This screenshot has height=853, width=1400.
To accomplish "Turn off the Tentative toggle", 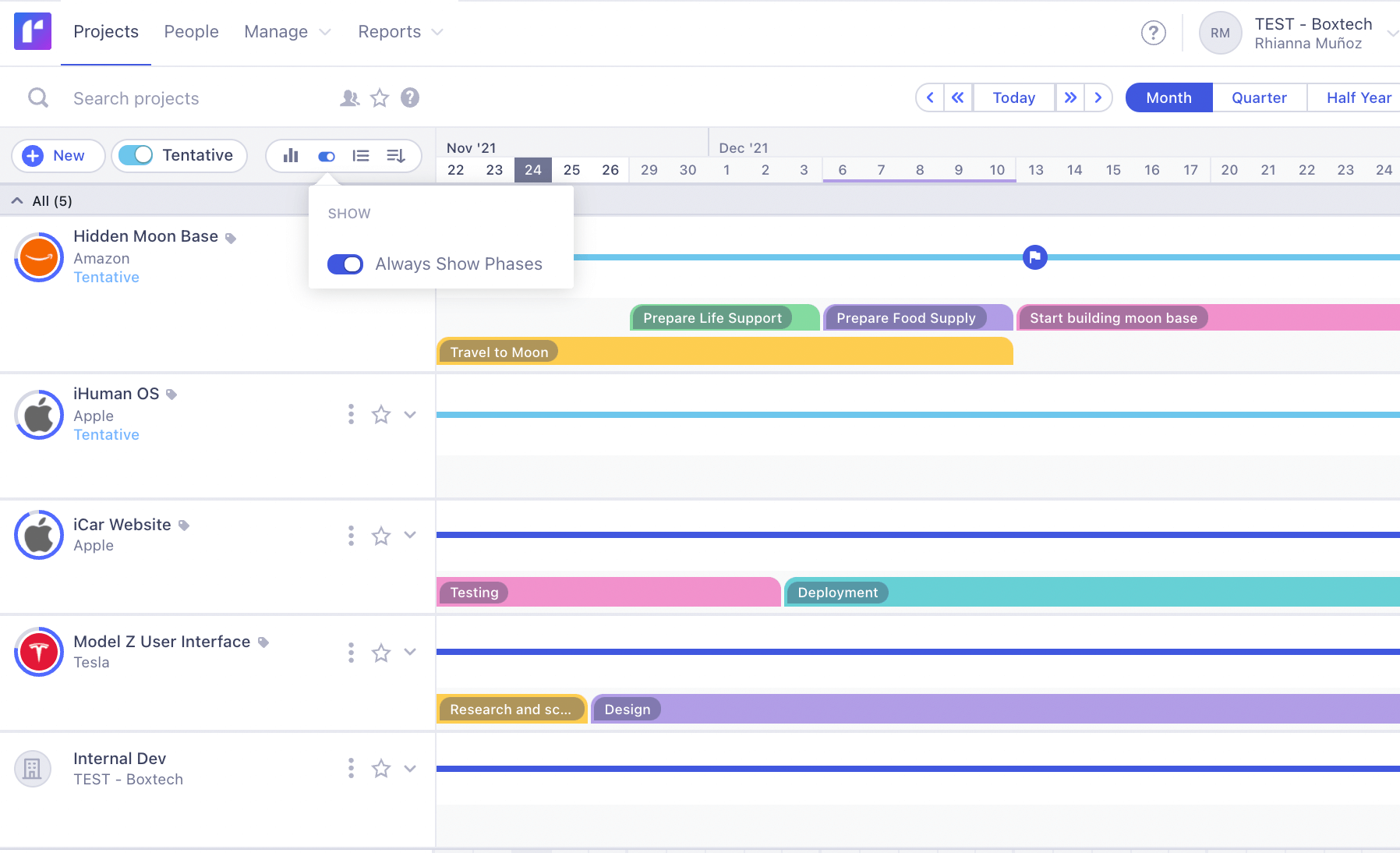I will [136, 155].
